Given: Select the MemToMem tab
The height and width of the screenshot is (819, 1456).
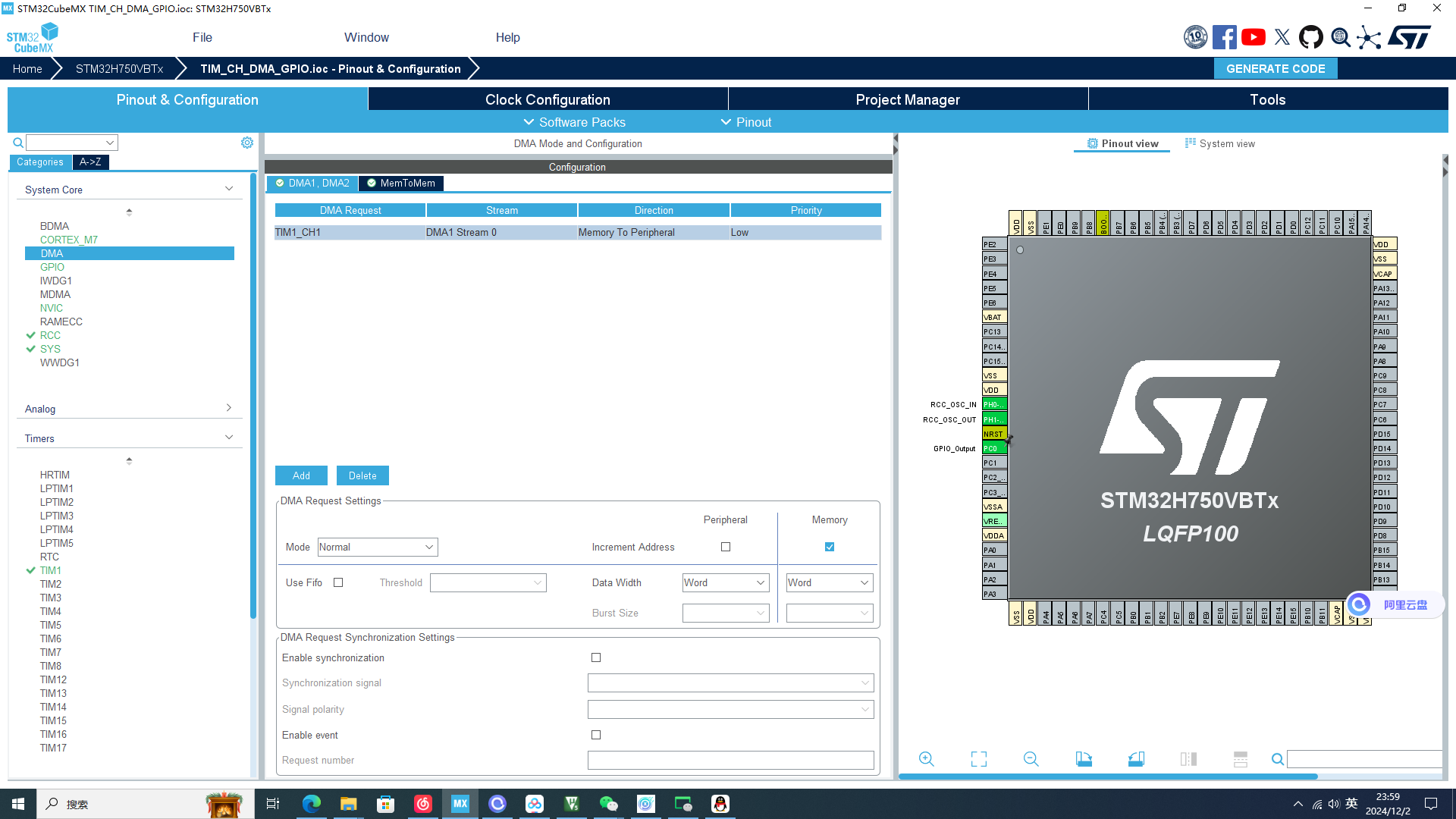Looking at the screenshot, I should pyautogui.click(x=400, y=183).
